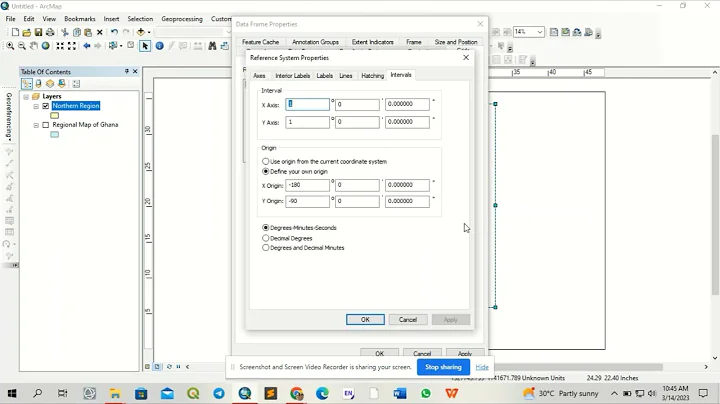
Task: Click OK in Reference System Properties
Action: coord(365,320)
